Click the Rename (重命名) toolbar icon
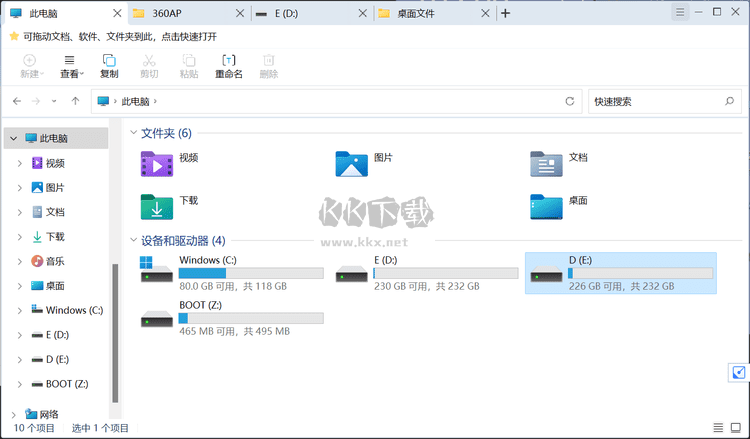Viewport: 750px width, 439px height. [229, 60]
